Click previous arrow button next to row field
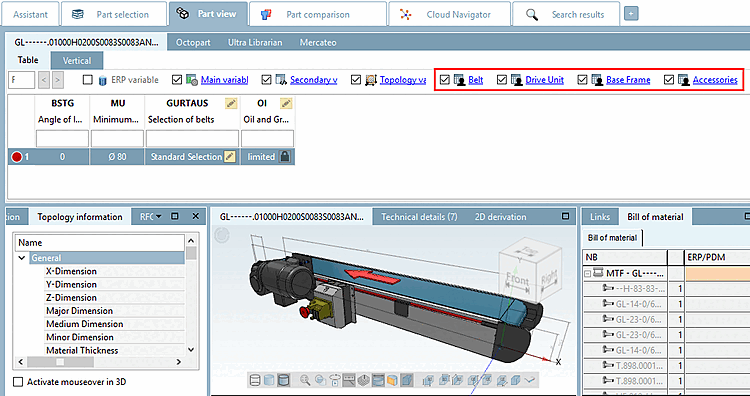Image resolution: width=750 pixels, height=396 pixels. pos(44,80)
